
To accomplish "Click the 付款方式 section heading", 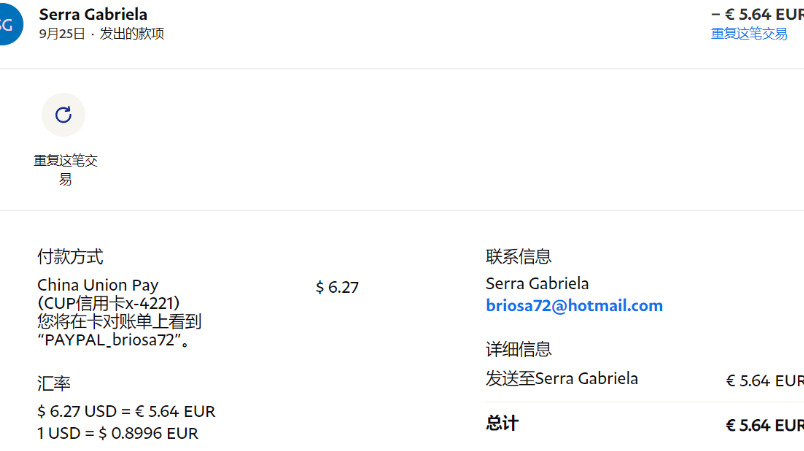I will tap(70, 257).
